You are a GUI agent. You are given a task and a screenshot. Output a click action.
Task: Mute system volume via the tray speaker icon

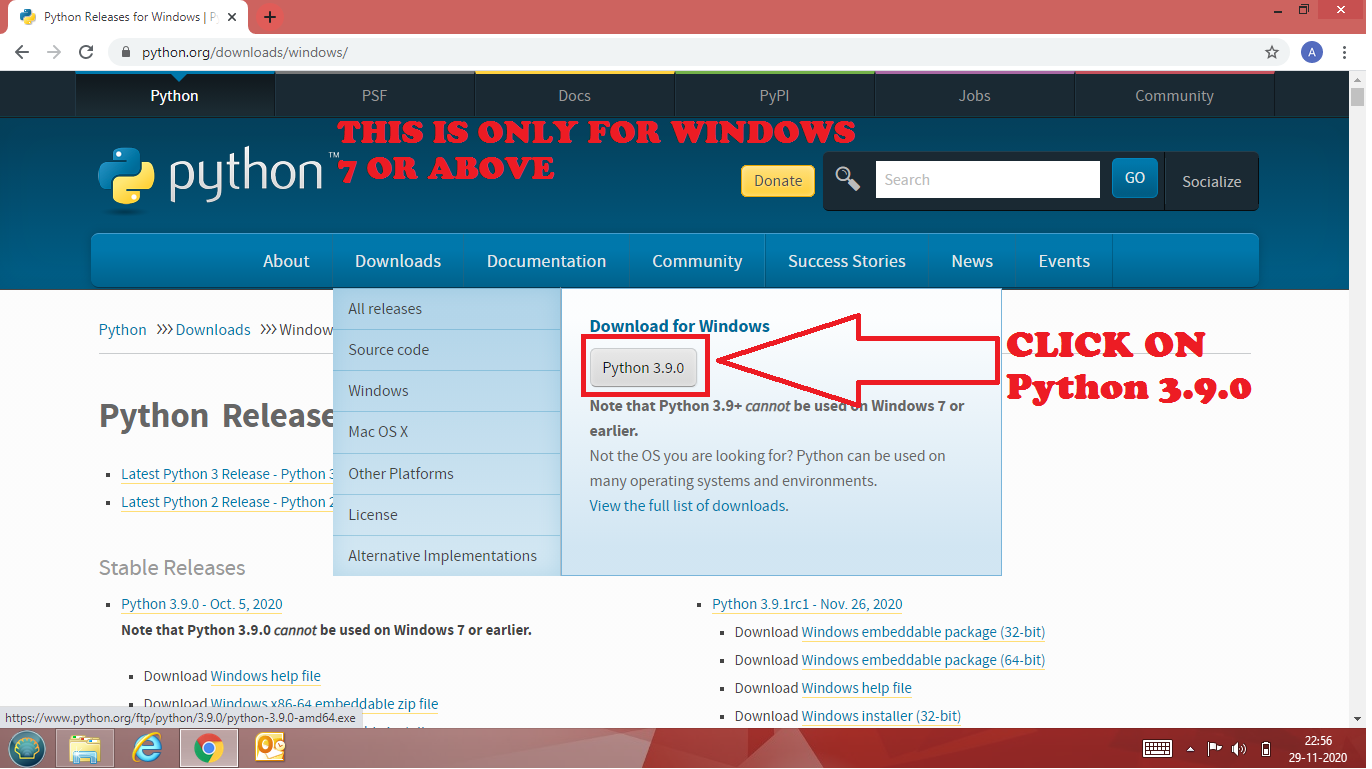1237,748
